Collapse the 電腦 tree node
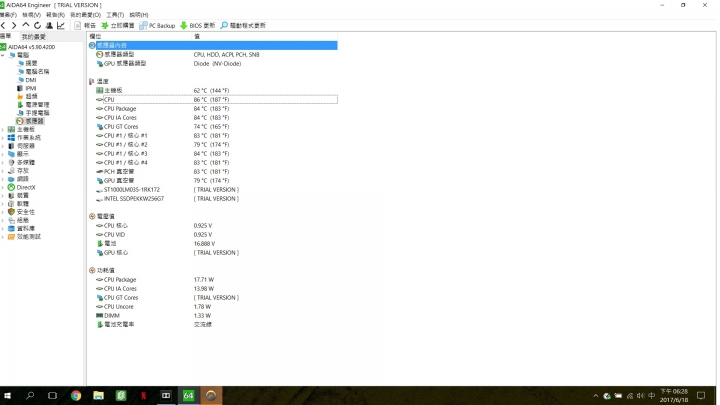The image size is (720, 405). click(3, 55)
